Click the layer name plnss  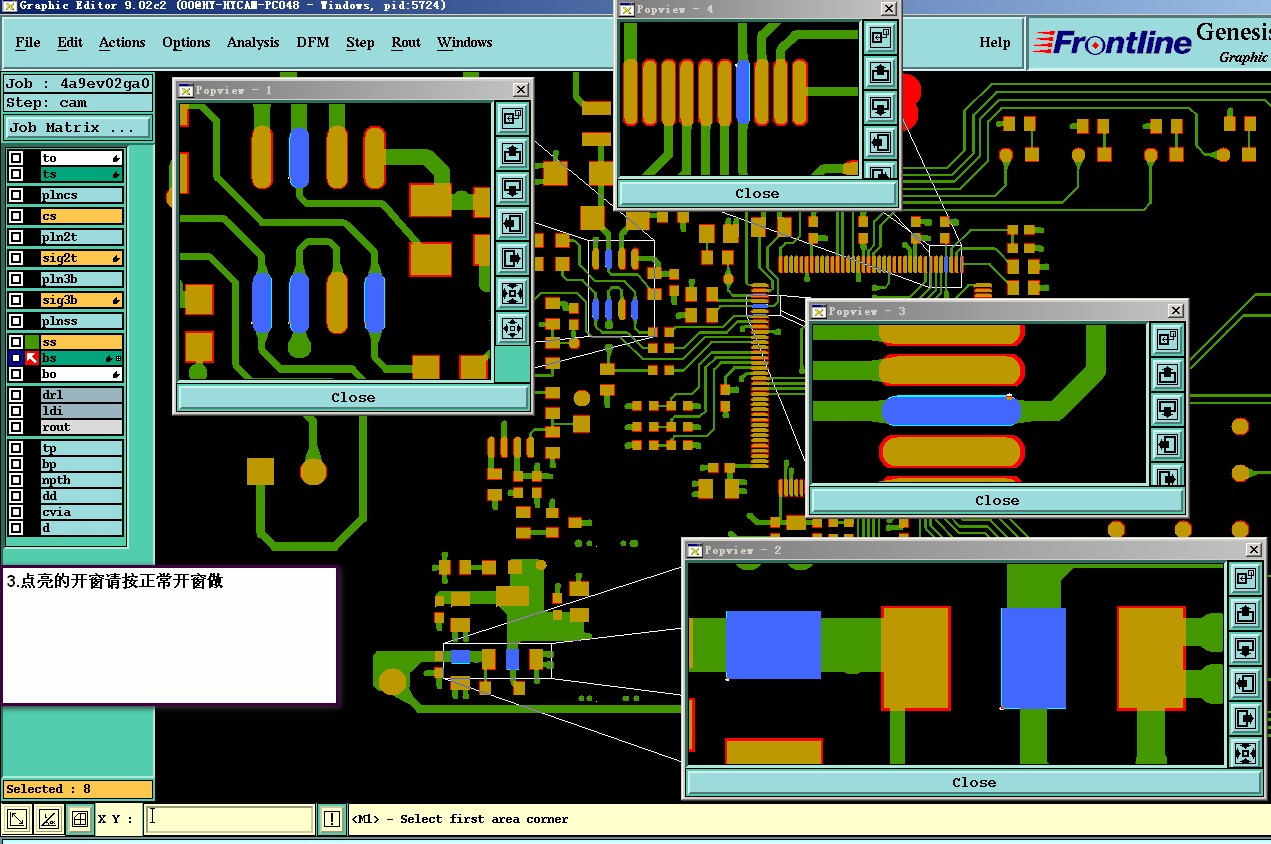click(81, 321)
